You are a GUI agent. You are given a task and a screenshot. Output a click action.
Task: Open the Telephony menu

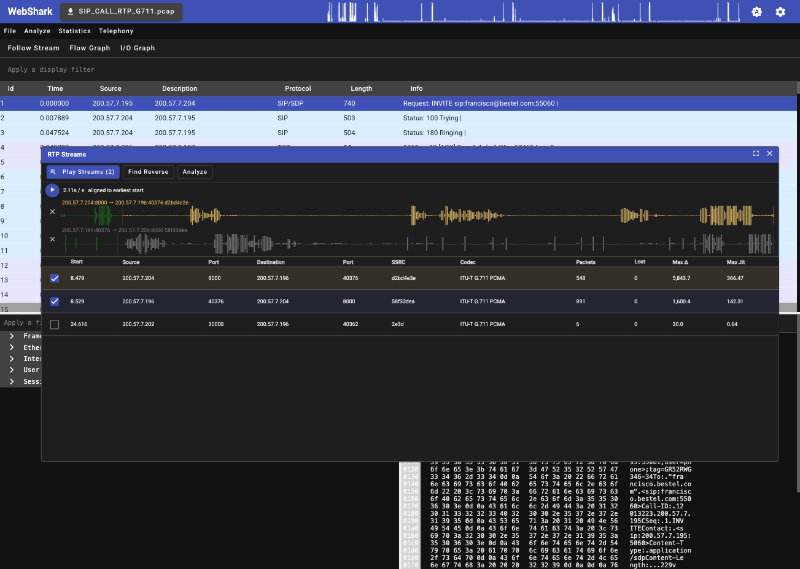tap(116, 31)
